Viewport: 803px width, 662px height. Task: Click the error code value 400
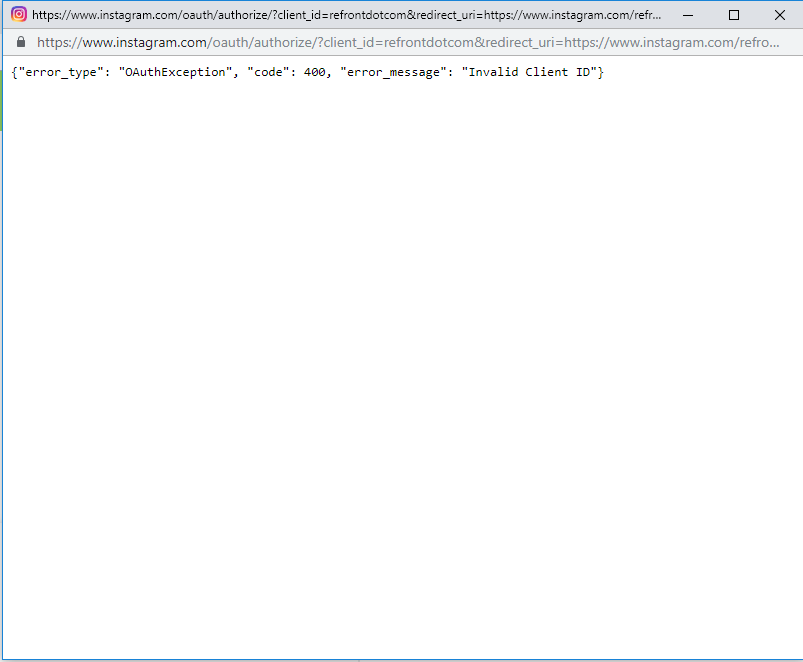click(314, 72)
